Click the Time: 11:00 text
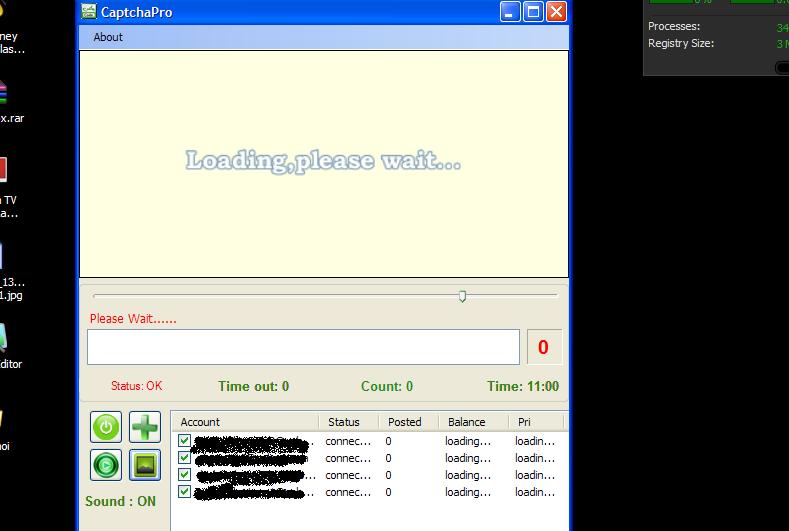The image size is (789, 531). point(522,386)
